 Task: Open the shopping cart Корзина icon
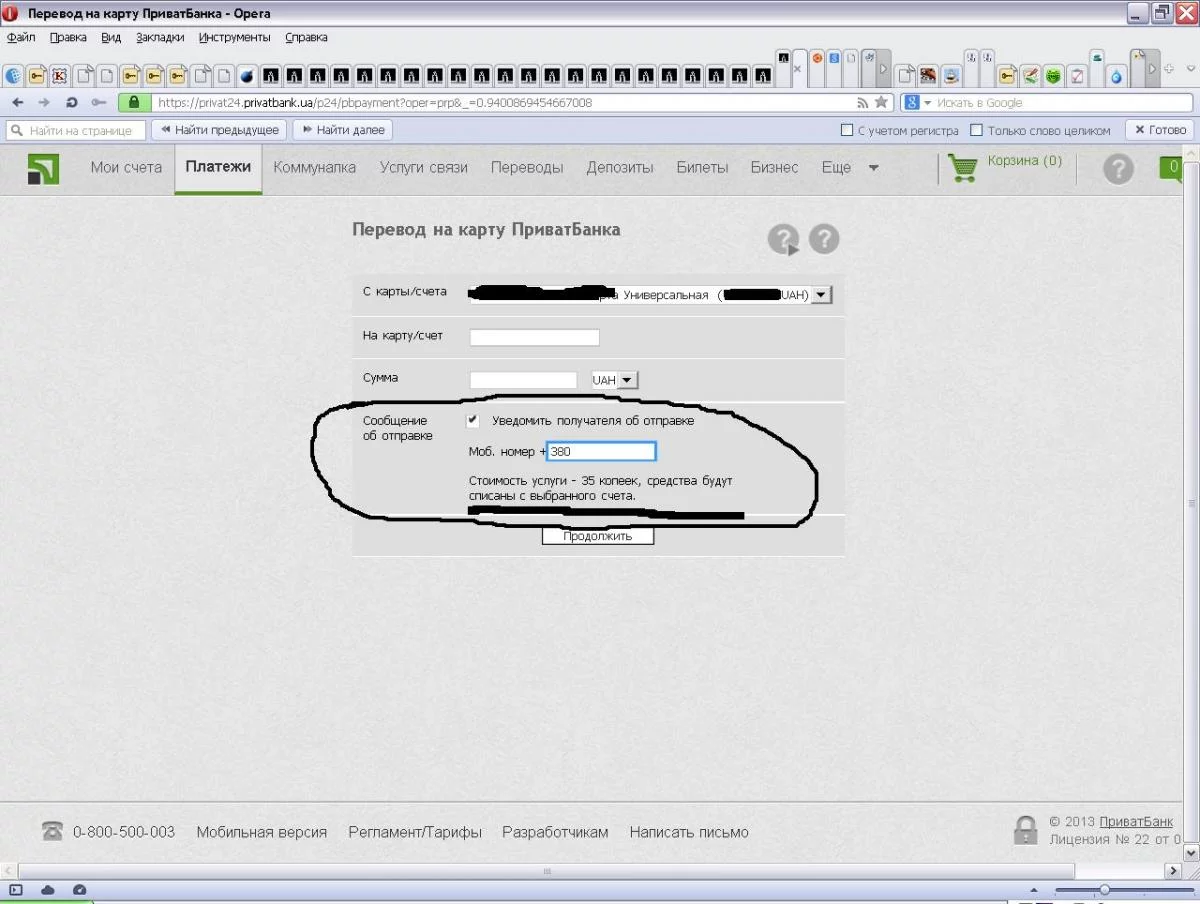click(962, 168)
